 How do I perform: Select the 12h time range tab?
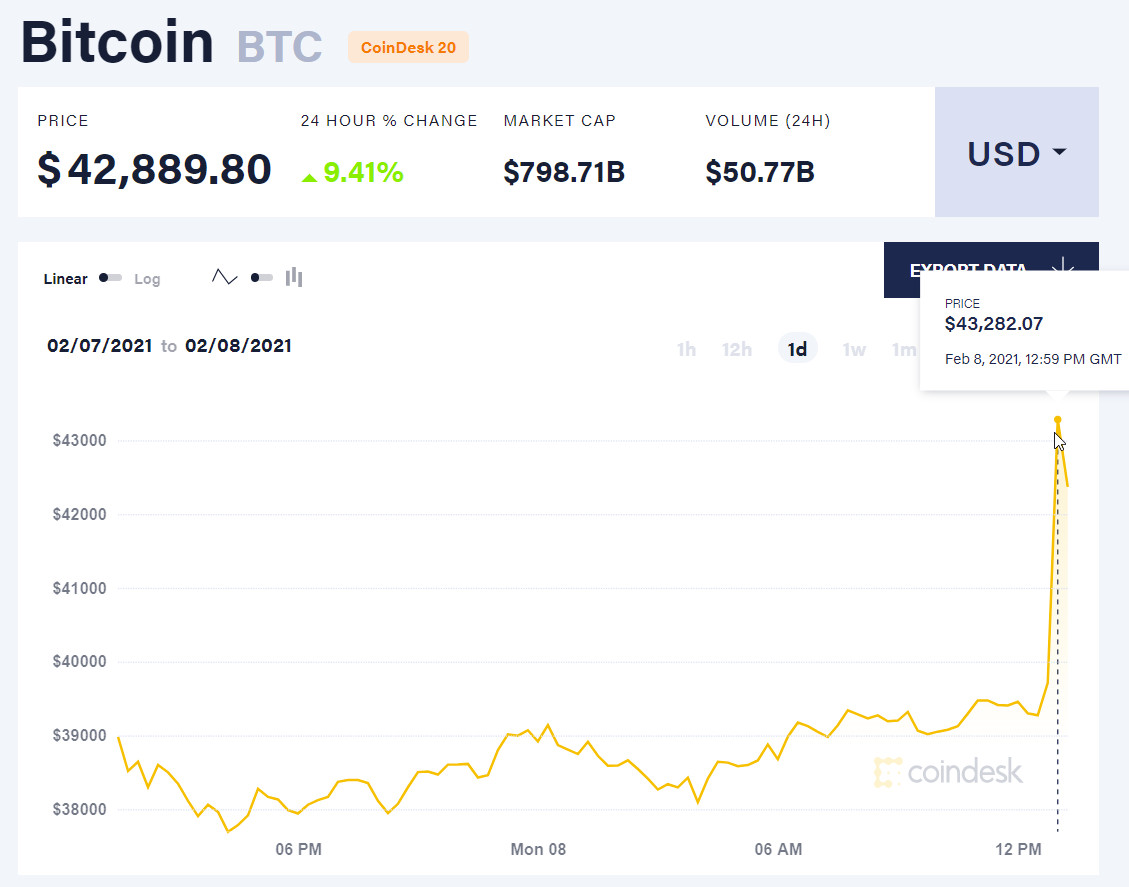[x=737, y=349]
